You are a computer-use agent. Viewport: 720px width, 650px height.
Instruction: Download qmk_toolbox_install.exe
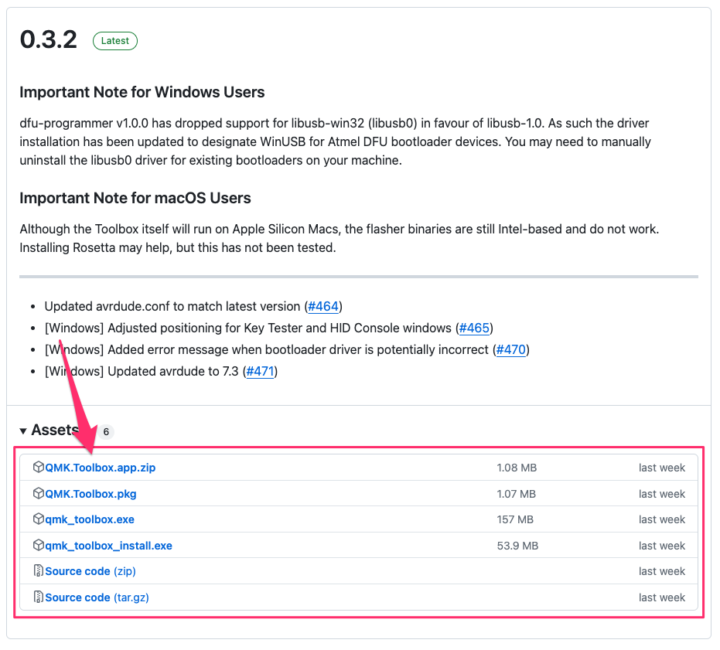click(108, 545)
